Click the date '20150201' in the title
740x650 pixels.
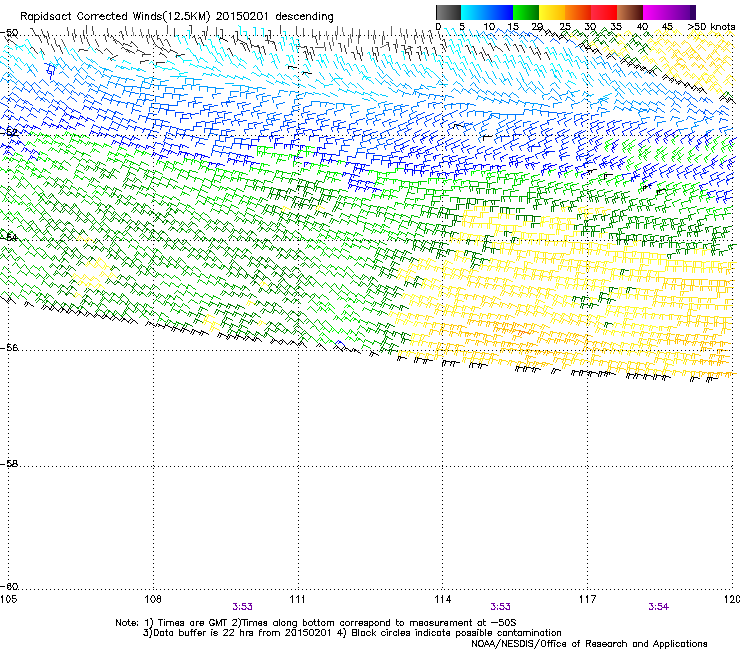[242, 17]
